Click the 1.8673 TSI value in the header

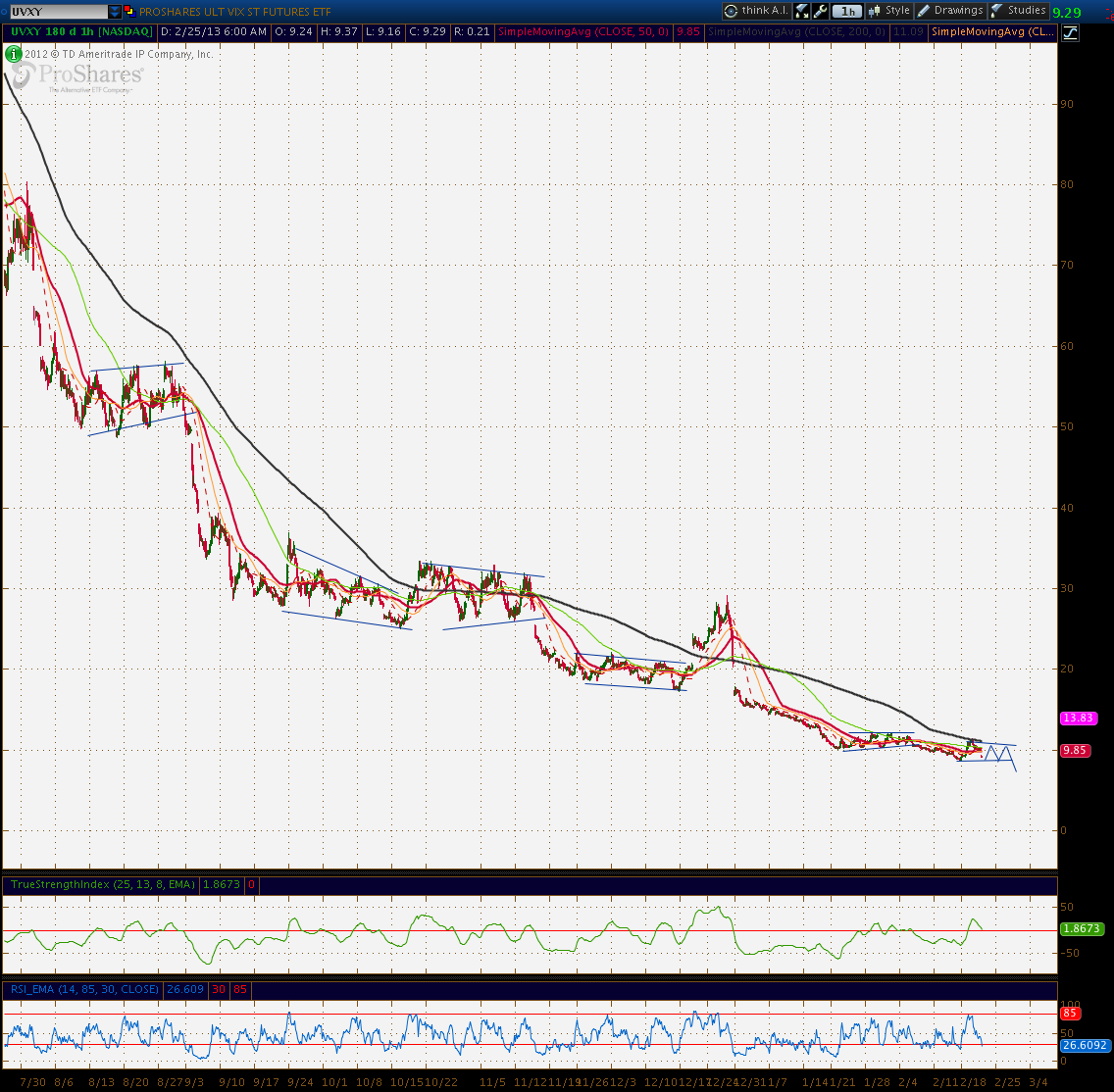222,884
